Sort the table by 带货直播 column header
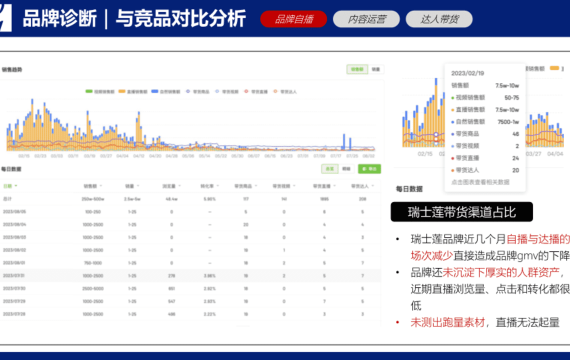The height and width of the screenshot is (360, 570). (324, 186)
